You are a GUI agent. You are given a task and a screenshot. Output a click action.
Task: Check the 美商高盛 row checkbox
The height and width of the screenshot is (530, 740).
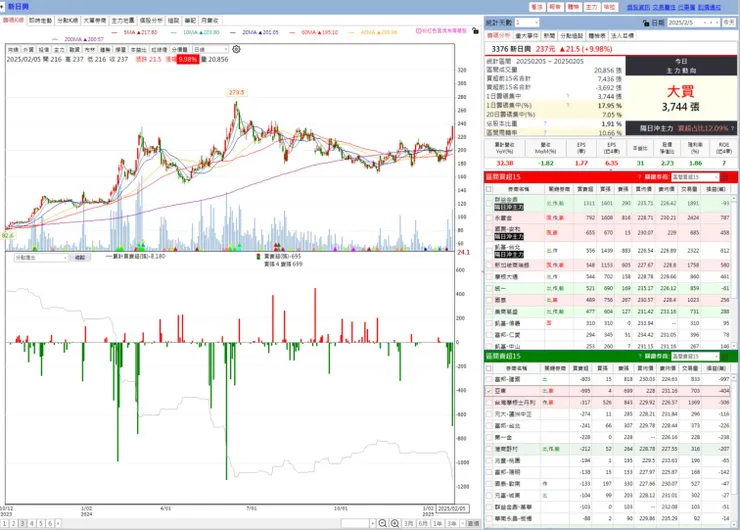coord(489,311)
